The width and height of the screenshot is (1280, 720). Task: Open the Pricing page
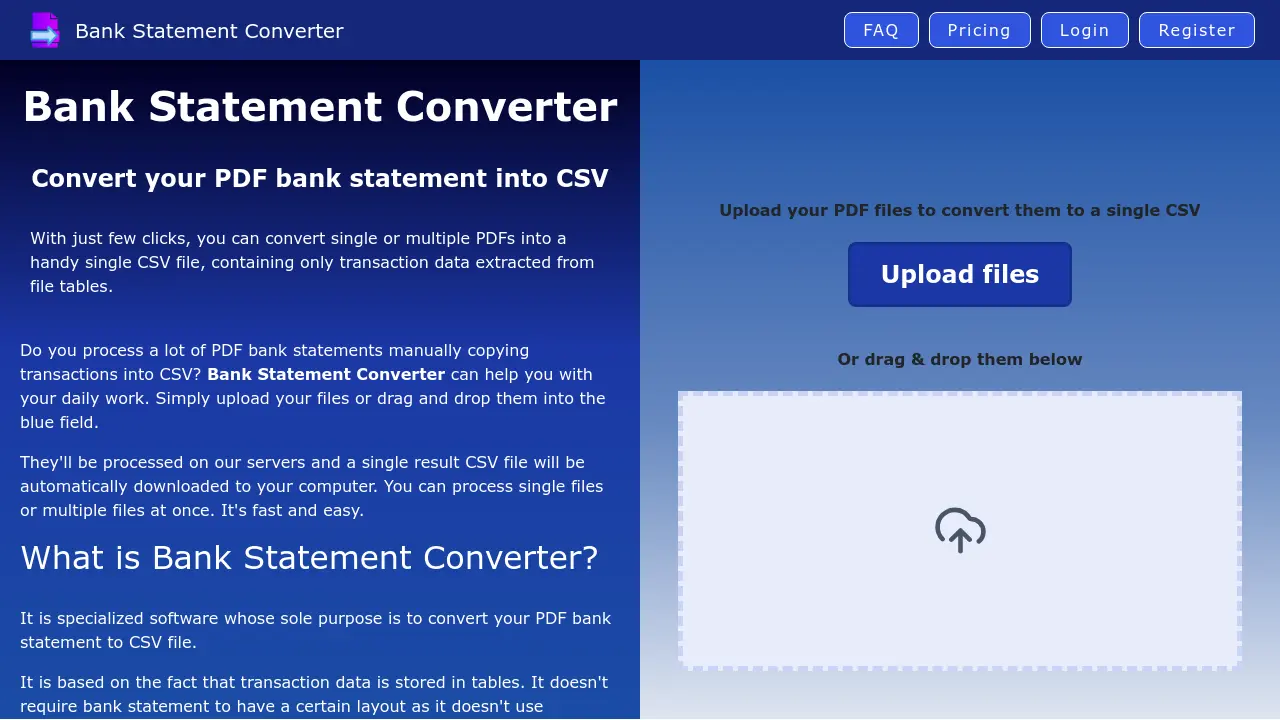tap(979, 30)
